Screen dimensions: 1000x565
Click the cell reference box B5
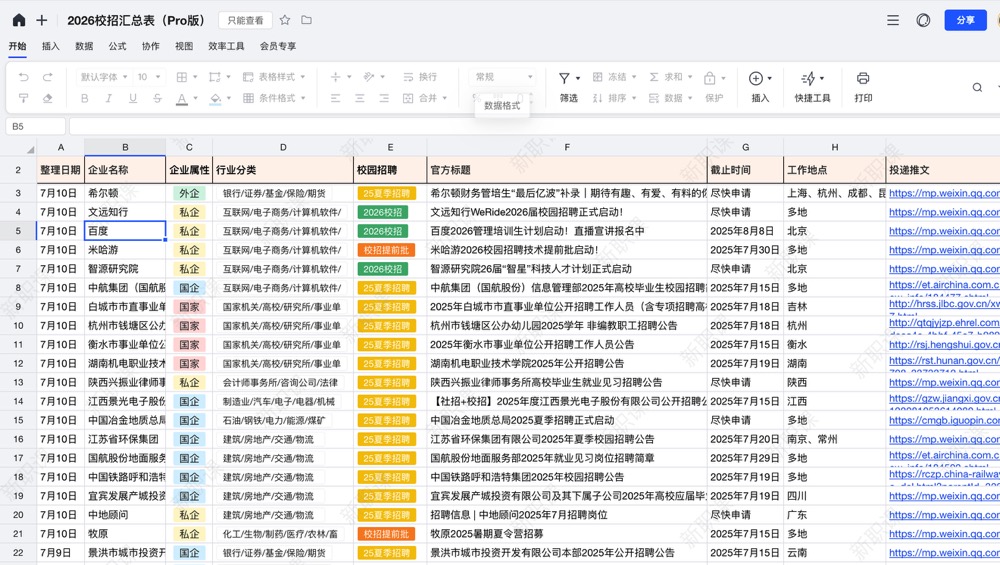pyautogui.click(x=36, y=126)
